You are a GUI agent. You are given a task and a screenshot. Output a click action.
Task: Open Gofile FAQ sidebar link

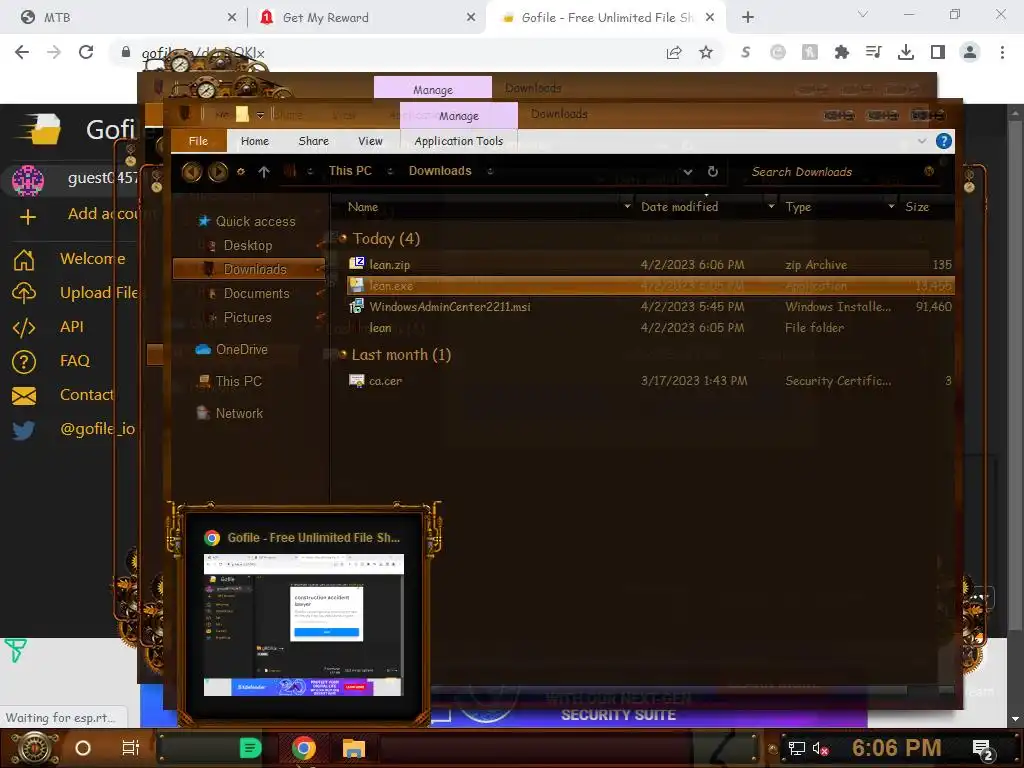click(x=74, y=360)
